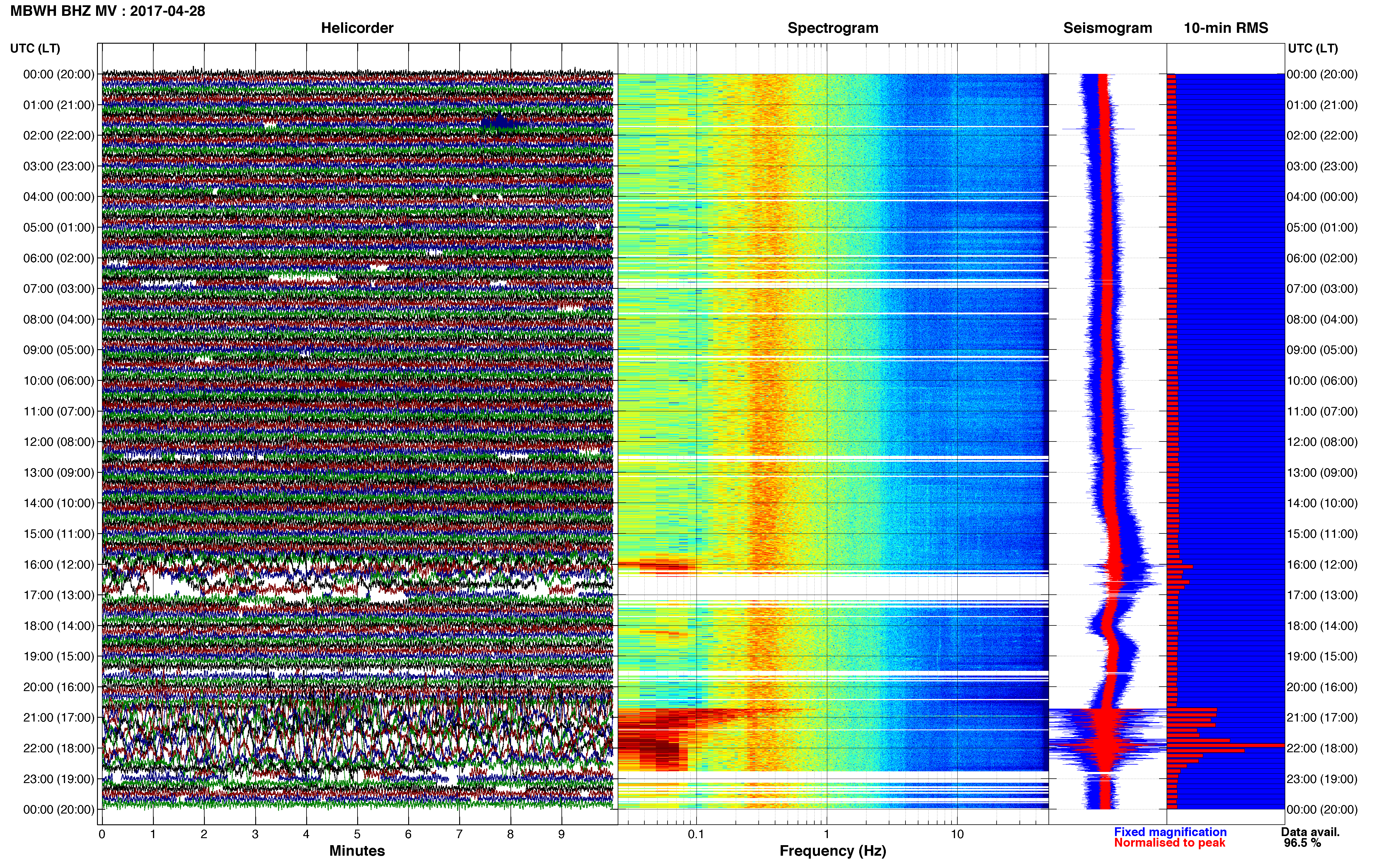Click 17:00 (13:00) on the RMS-side time axis
This screenshot has height=868, width=1389.
click(1322, 595)
